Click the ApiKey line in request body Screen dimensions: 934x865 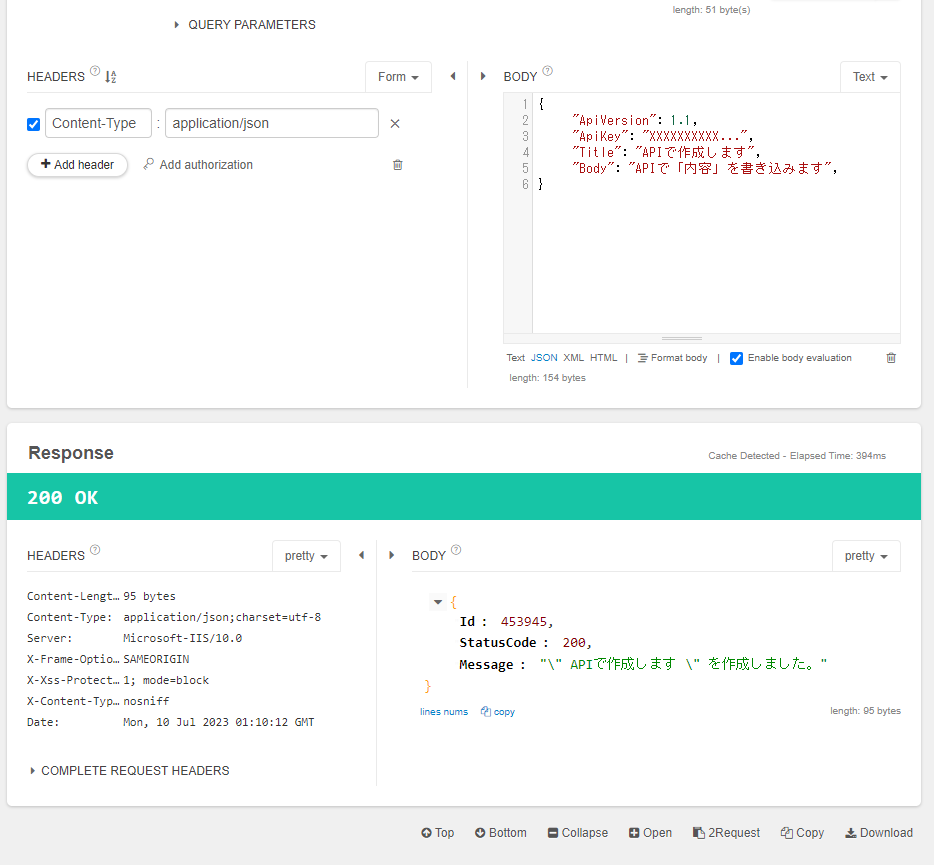tap(662, 136)
